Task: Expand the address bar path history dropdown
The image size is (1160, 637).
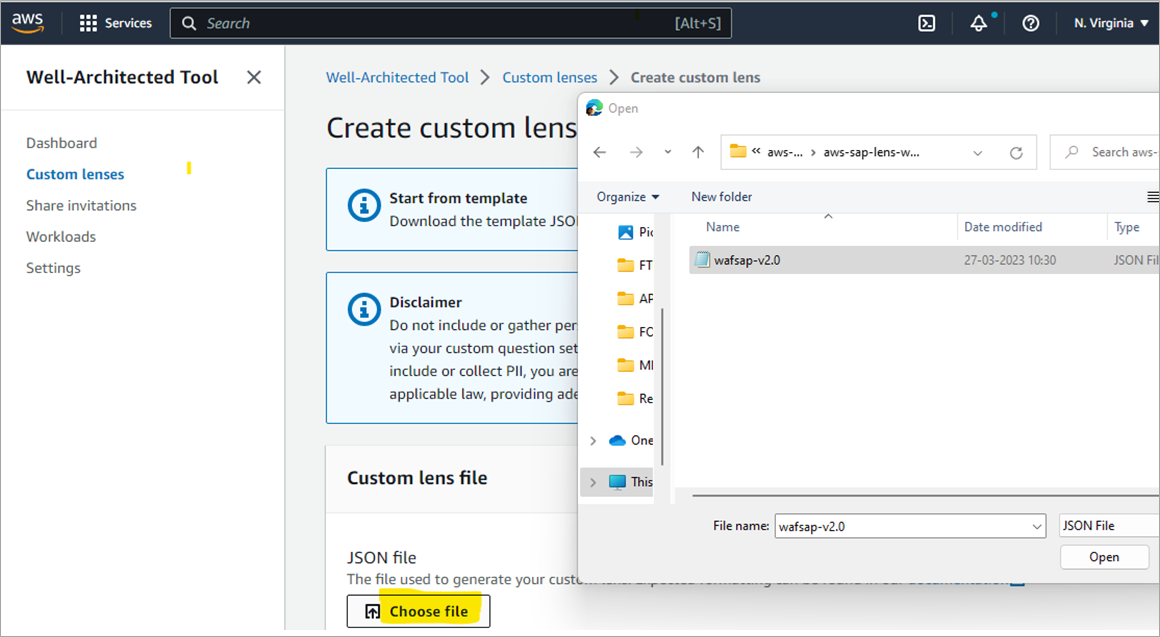Action: click(977, 152)
